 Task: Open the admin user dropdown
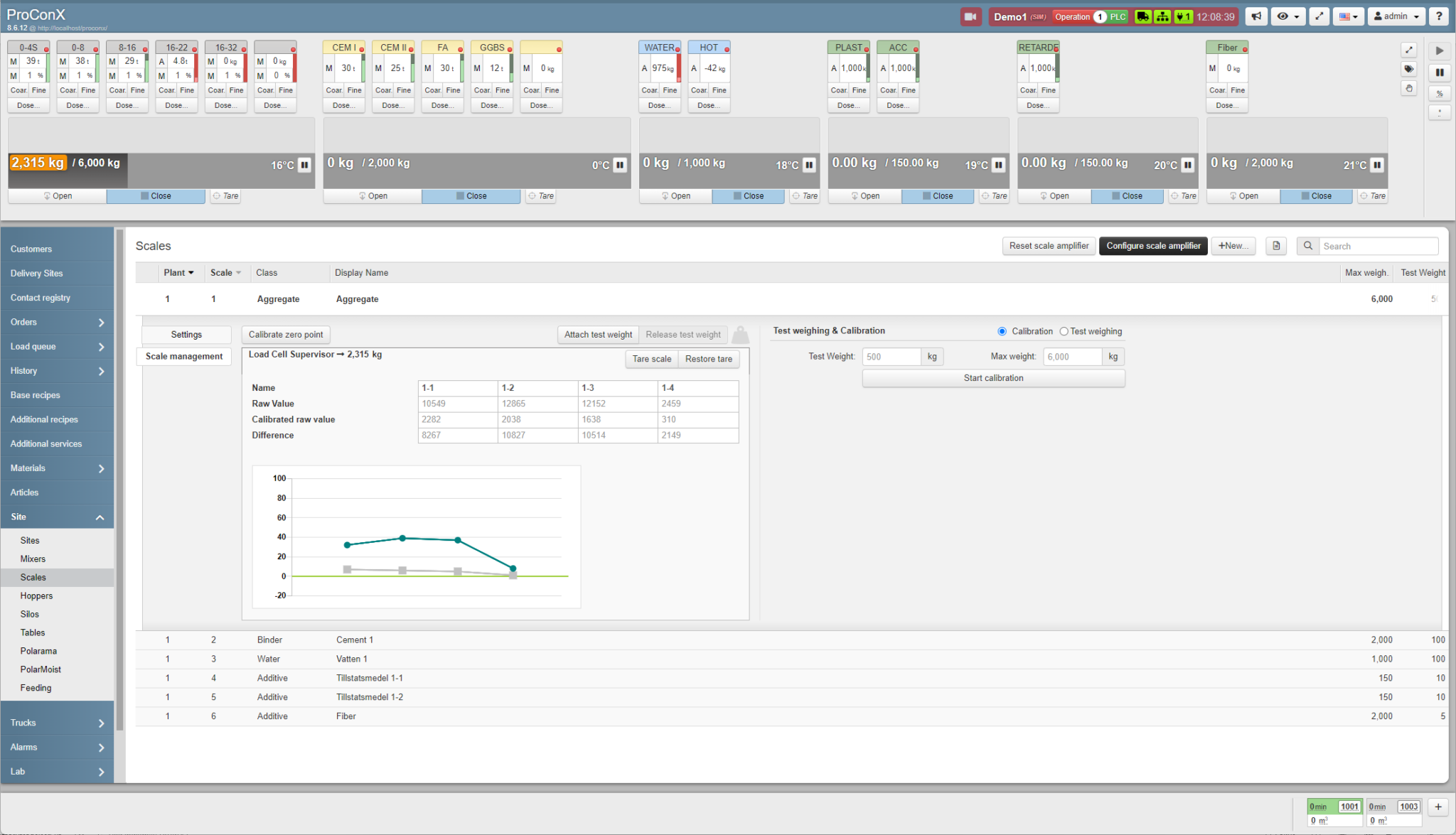coord(1396,16)
